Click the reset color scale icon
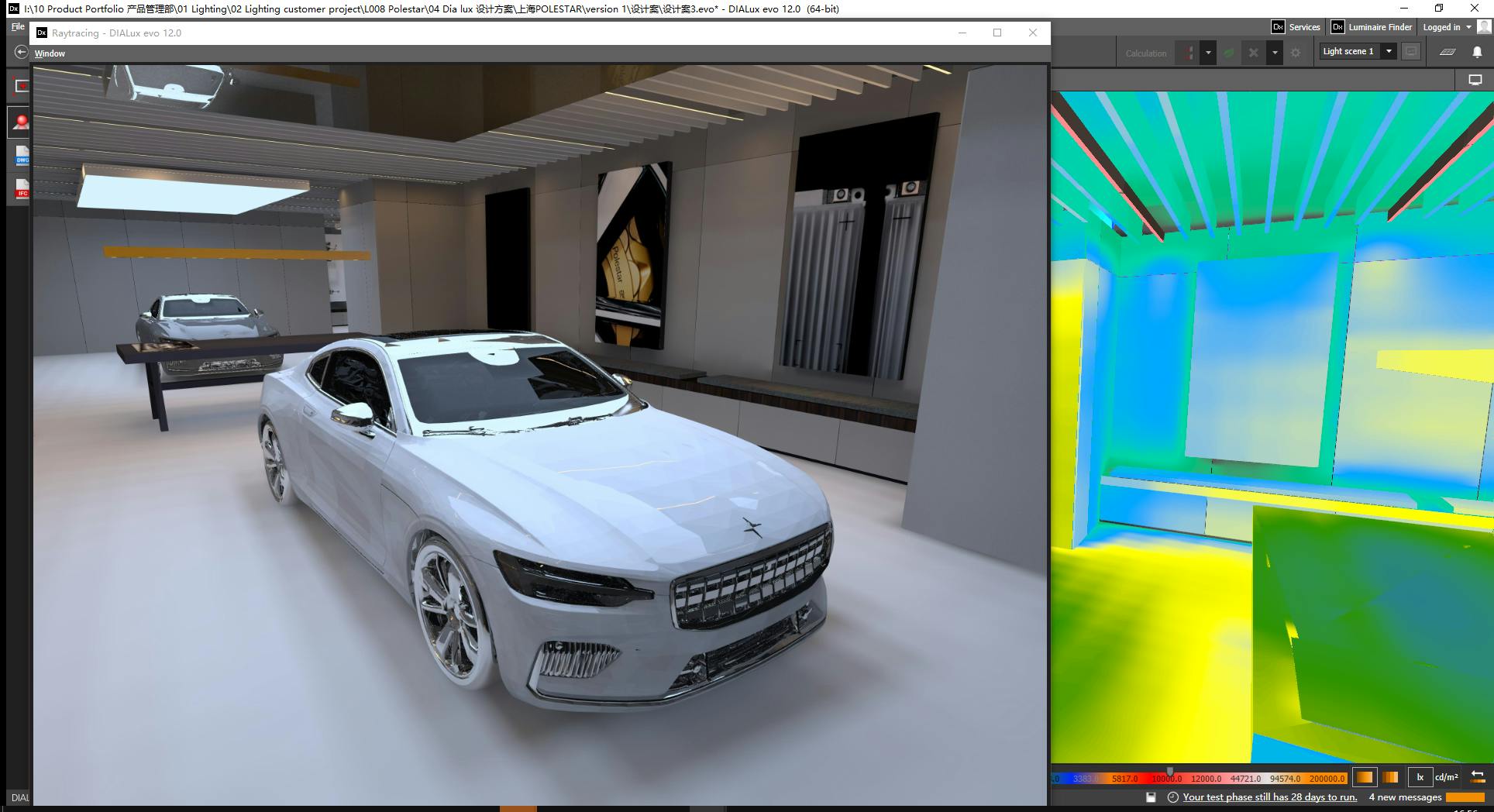Screen dimensions: 1494x812 point(1477,777)
